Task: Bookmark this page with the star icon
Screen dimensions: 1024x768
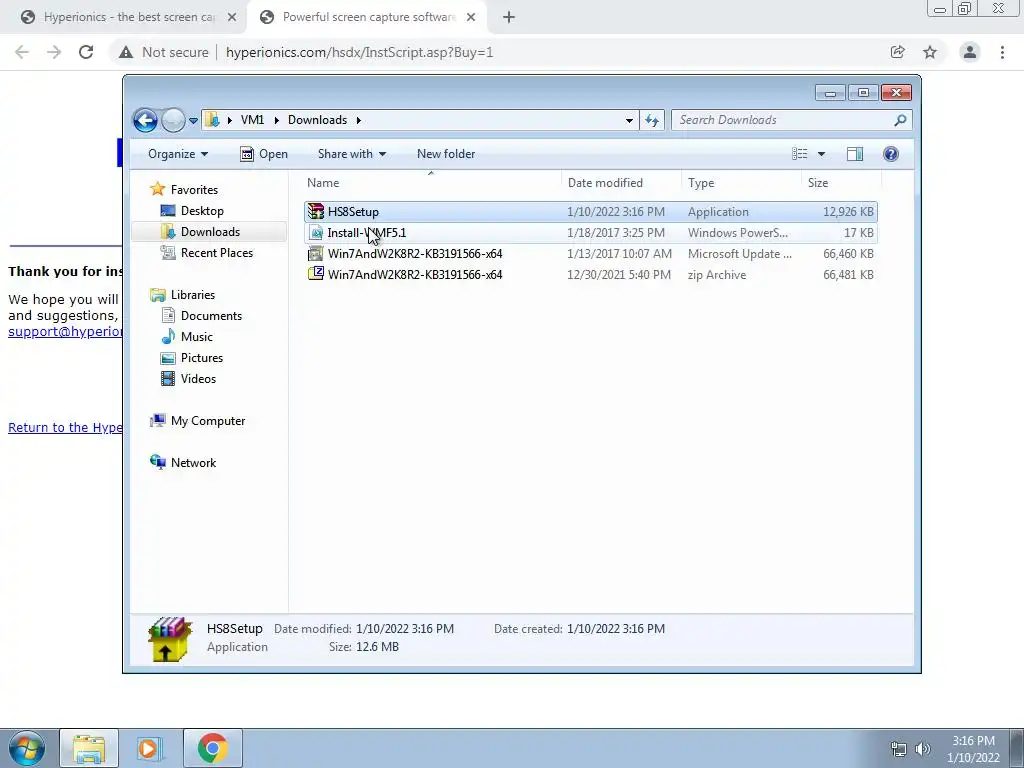Action: point(930,52)
